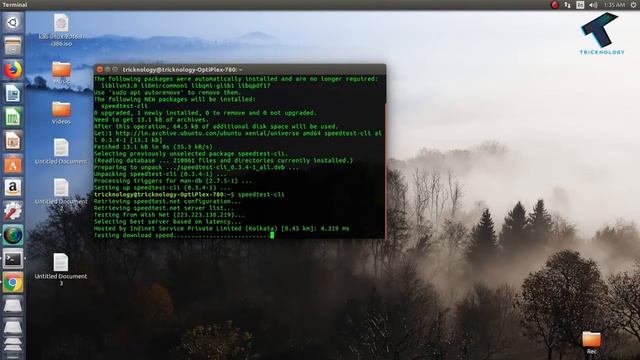Open the 1:35 AM clock menu
The height and width of the screenshot is (360, 640).
pyautogui.click(x=614, y=5)
